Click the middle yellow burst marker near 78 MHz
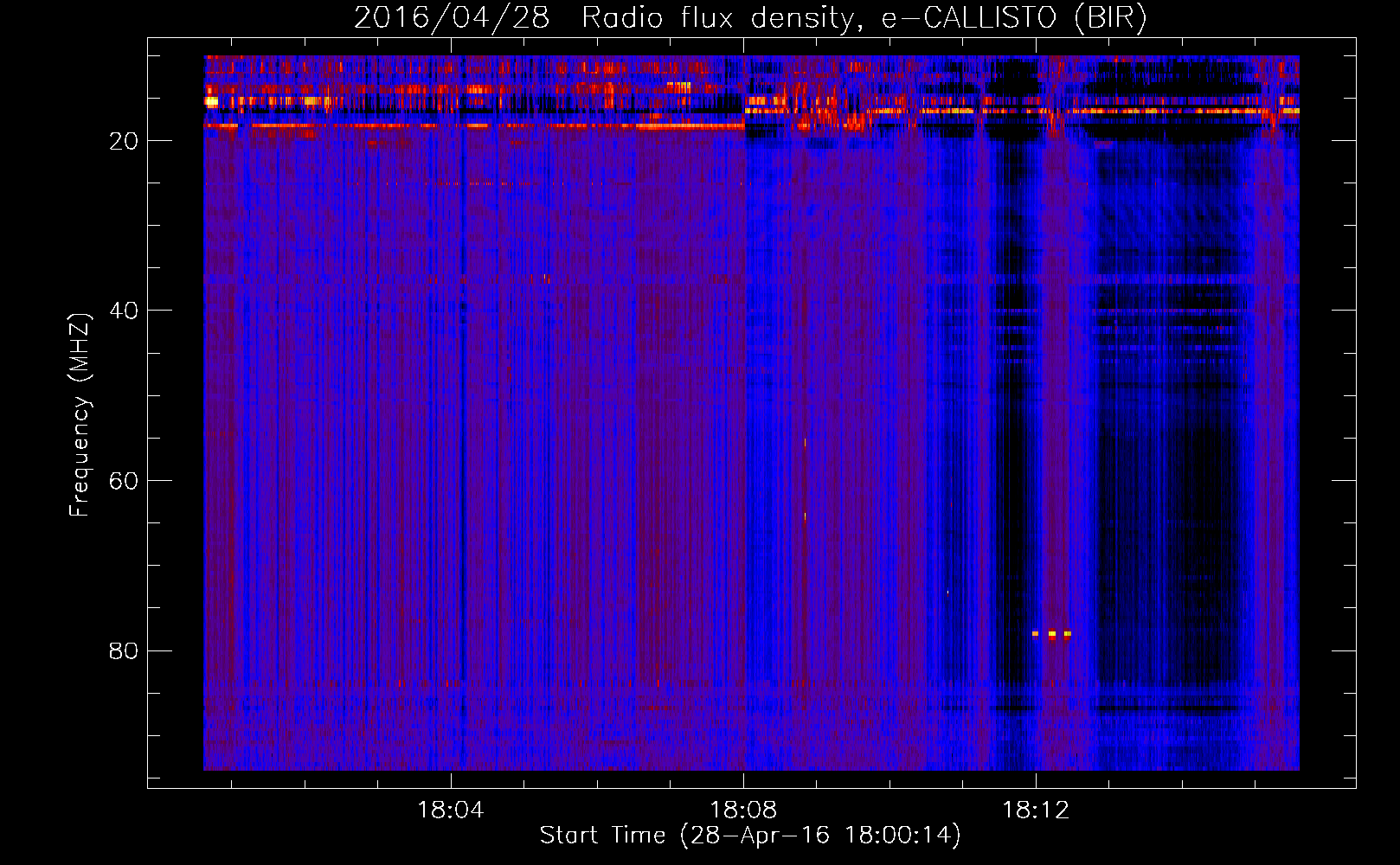The image size is (1400, 865). coord(1051,634)
